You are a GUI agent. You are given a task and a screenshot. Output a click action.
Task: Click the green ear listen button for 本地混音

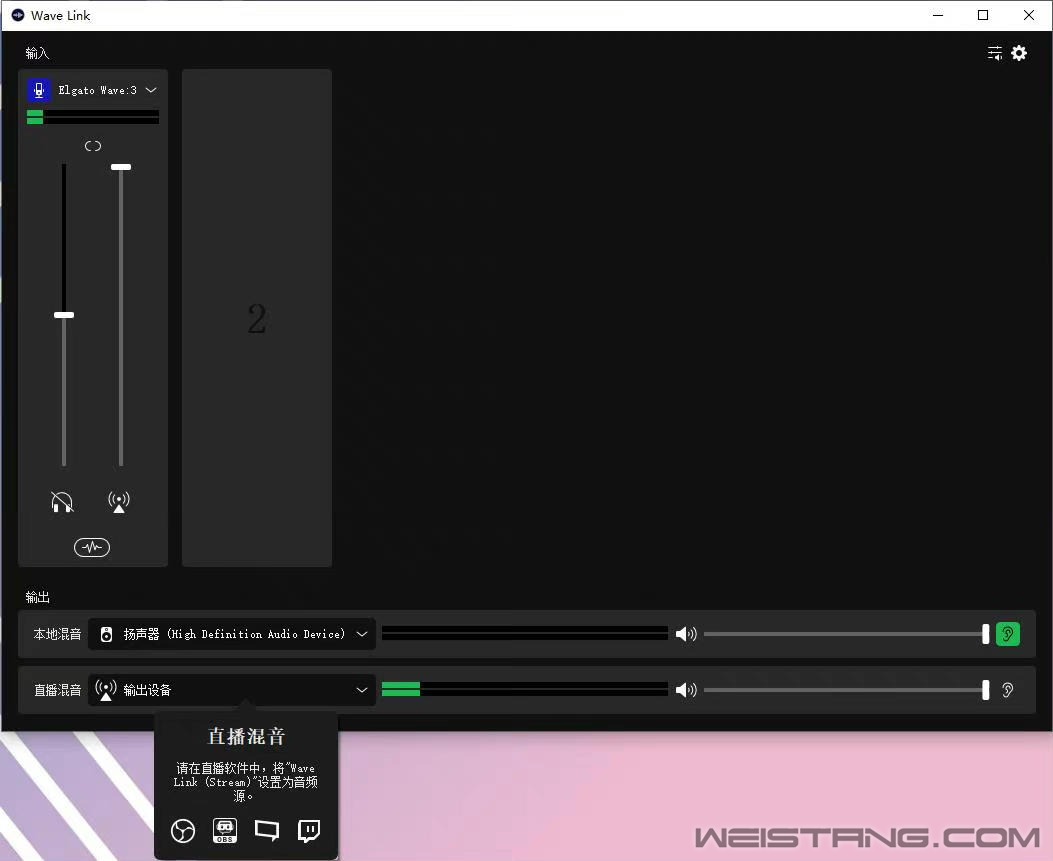point(1007,634)
